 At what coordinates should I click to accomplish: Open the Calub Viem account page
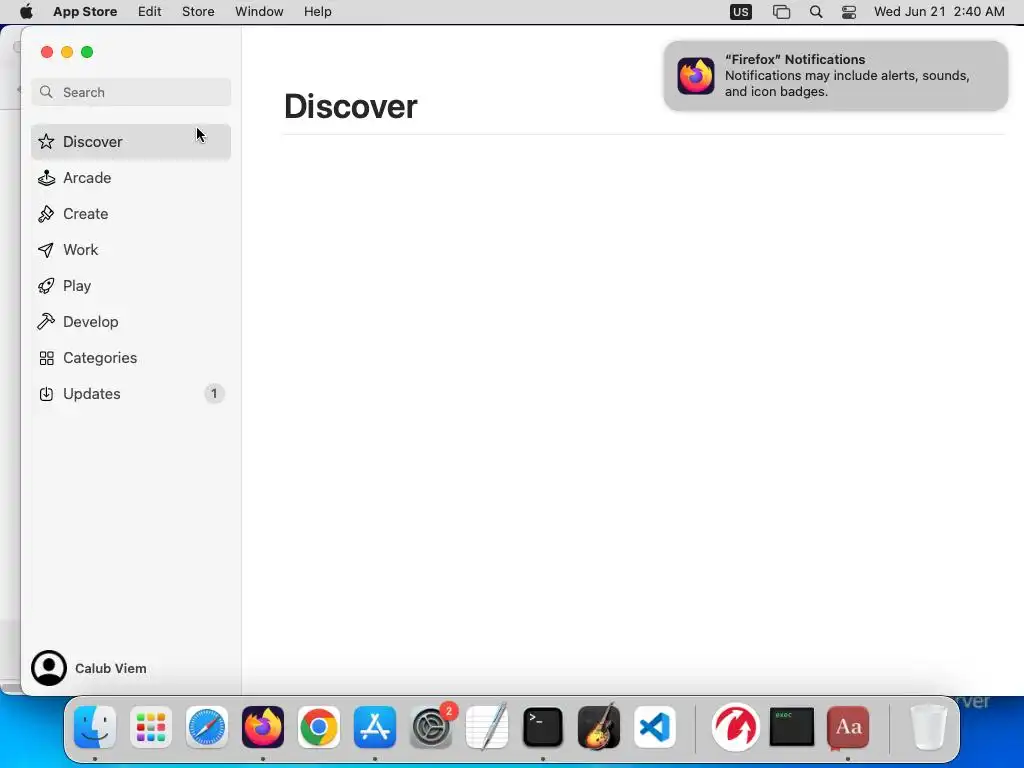[89, 668]
